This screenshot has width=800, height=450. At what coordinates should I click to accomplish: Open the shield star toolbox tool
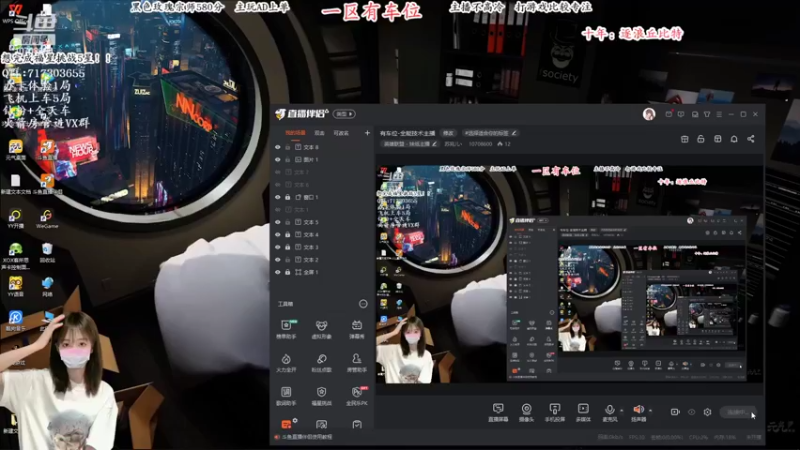(321, 396)
